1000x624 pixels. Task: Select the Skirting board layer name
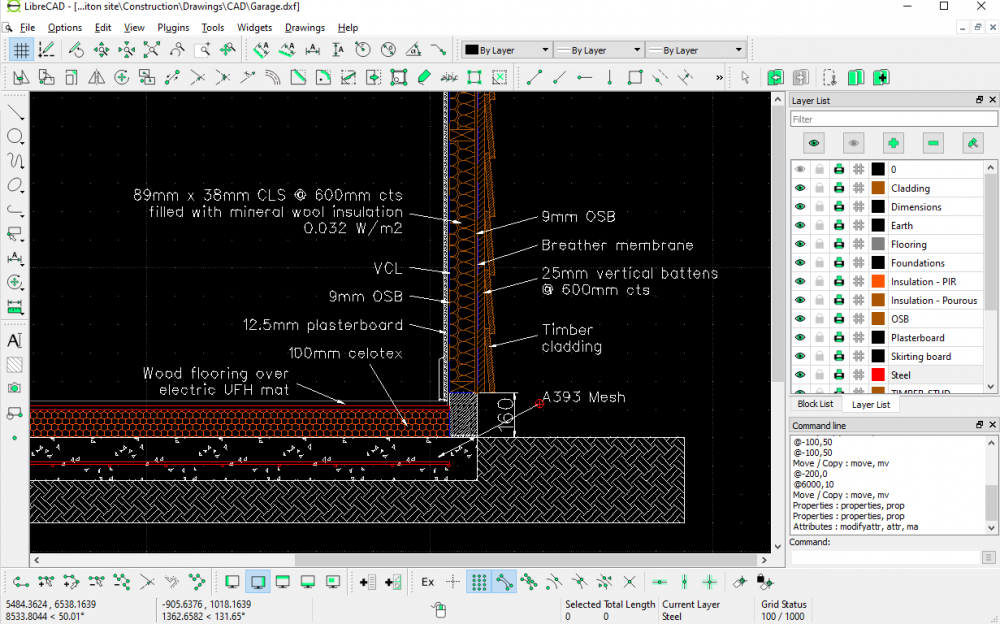pos(921,357)
